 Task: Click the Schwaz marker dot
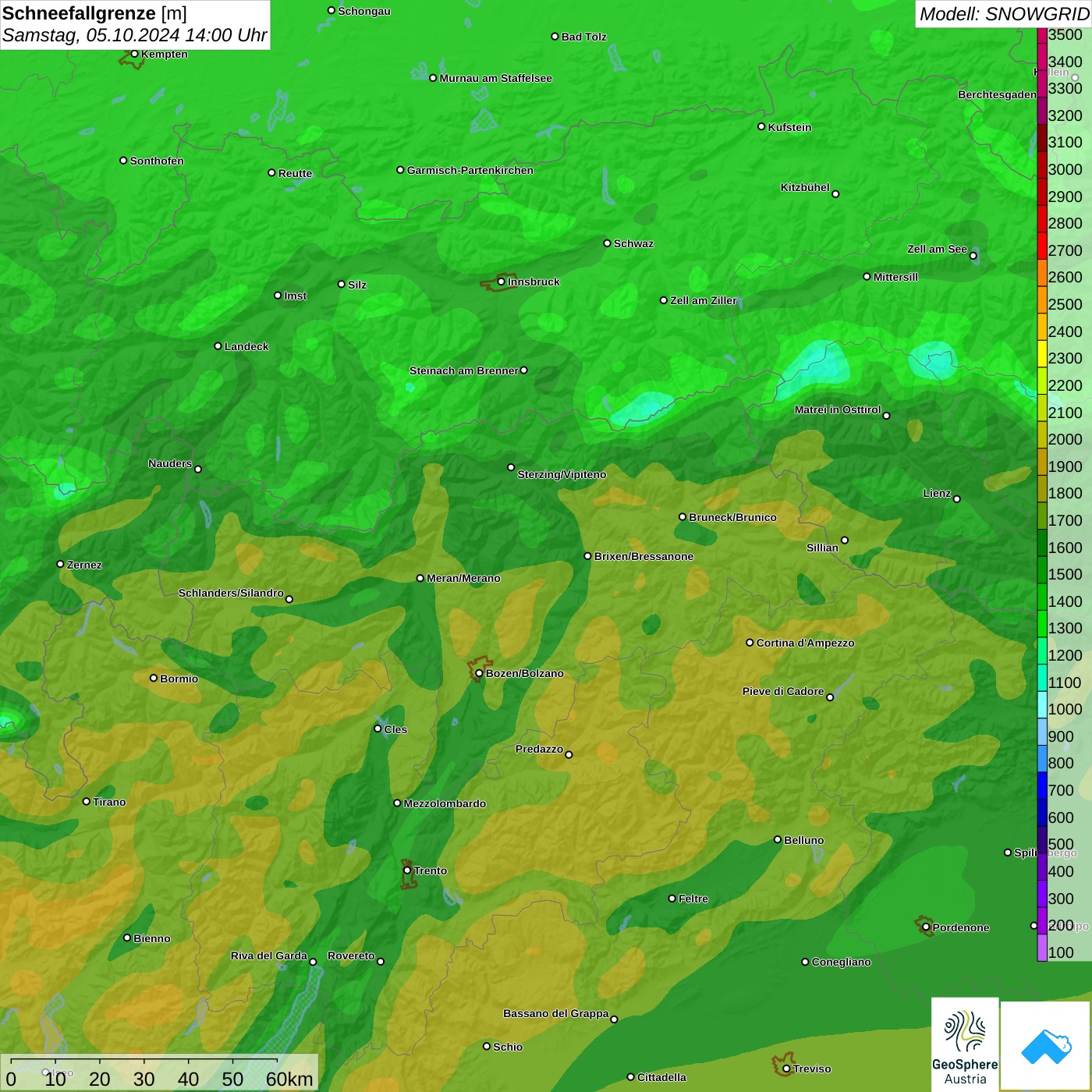pos(607,243)
